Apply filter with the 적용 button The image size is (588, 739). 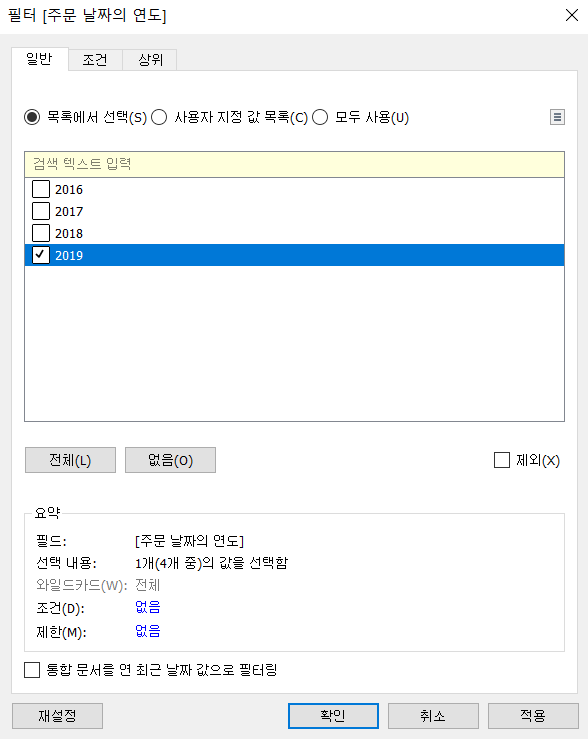click(533, 716)
